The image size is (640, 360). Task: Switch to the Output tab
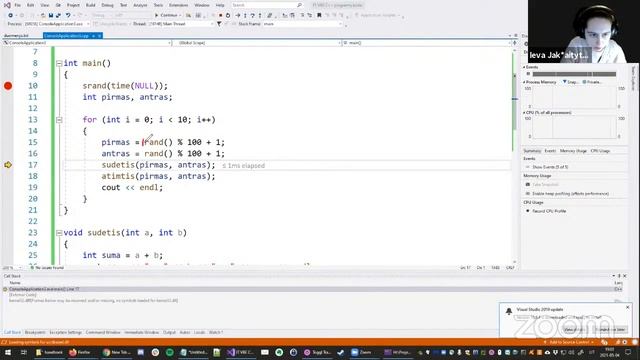[x=169, y=333]
